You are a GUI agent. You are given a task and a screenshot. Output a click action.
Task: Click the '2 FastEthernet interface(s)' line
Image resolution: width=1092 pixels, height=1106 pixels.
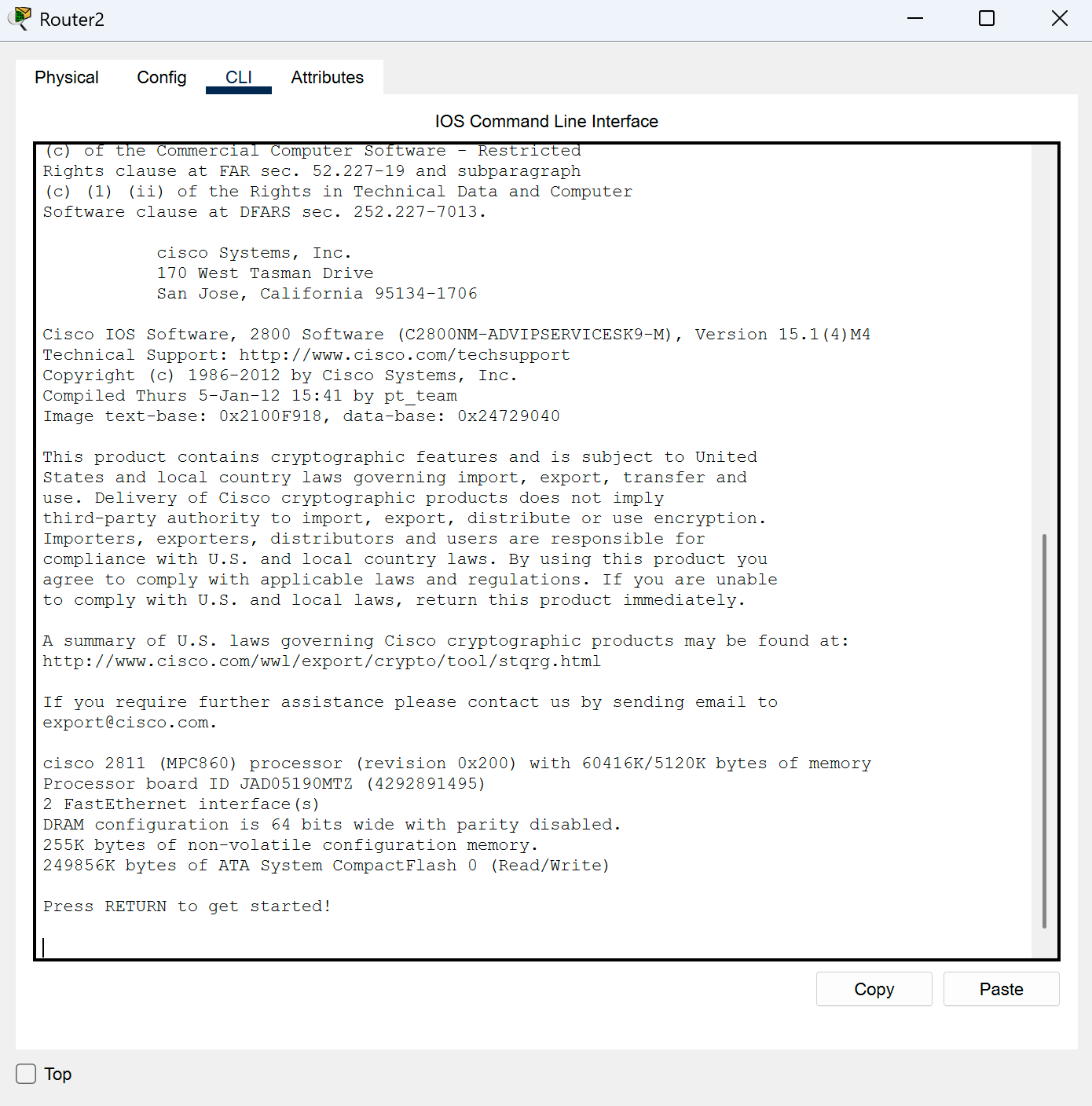click(181, 804)
